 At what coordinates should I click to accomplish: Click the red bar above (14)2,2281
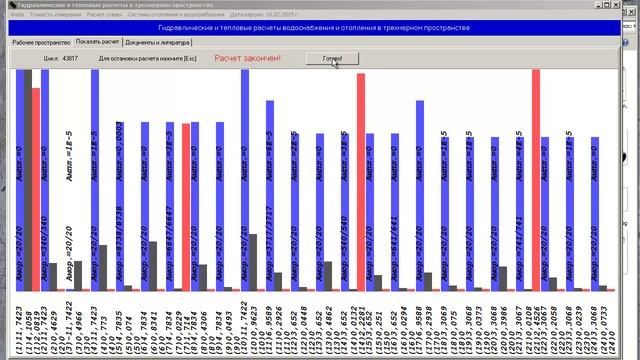click(x=361, y=182)
